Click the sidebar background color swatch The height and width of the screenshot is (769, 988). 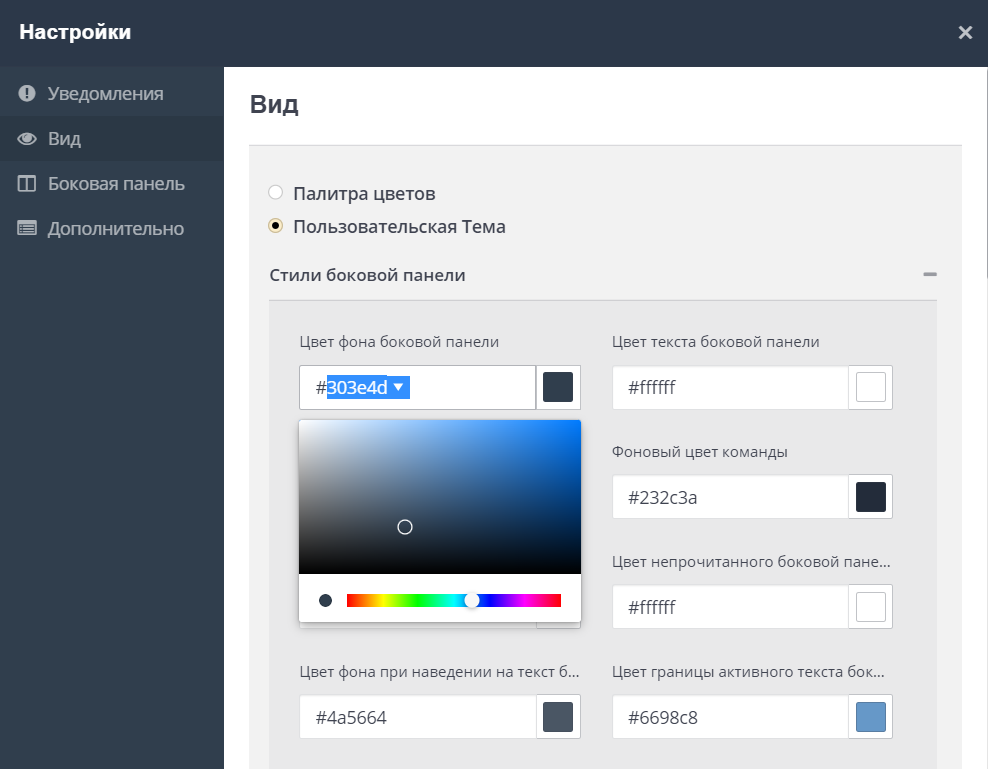[x=558, y=387]
